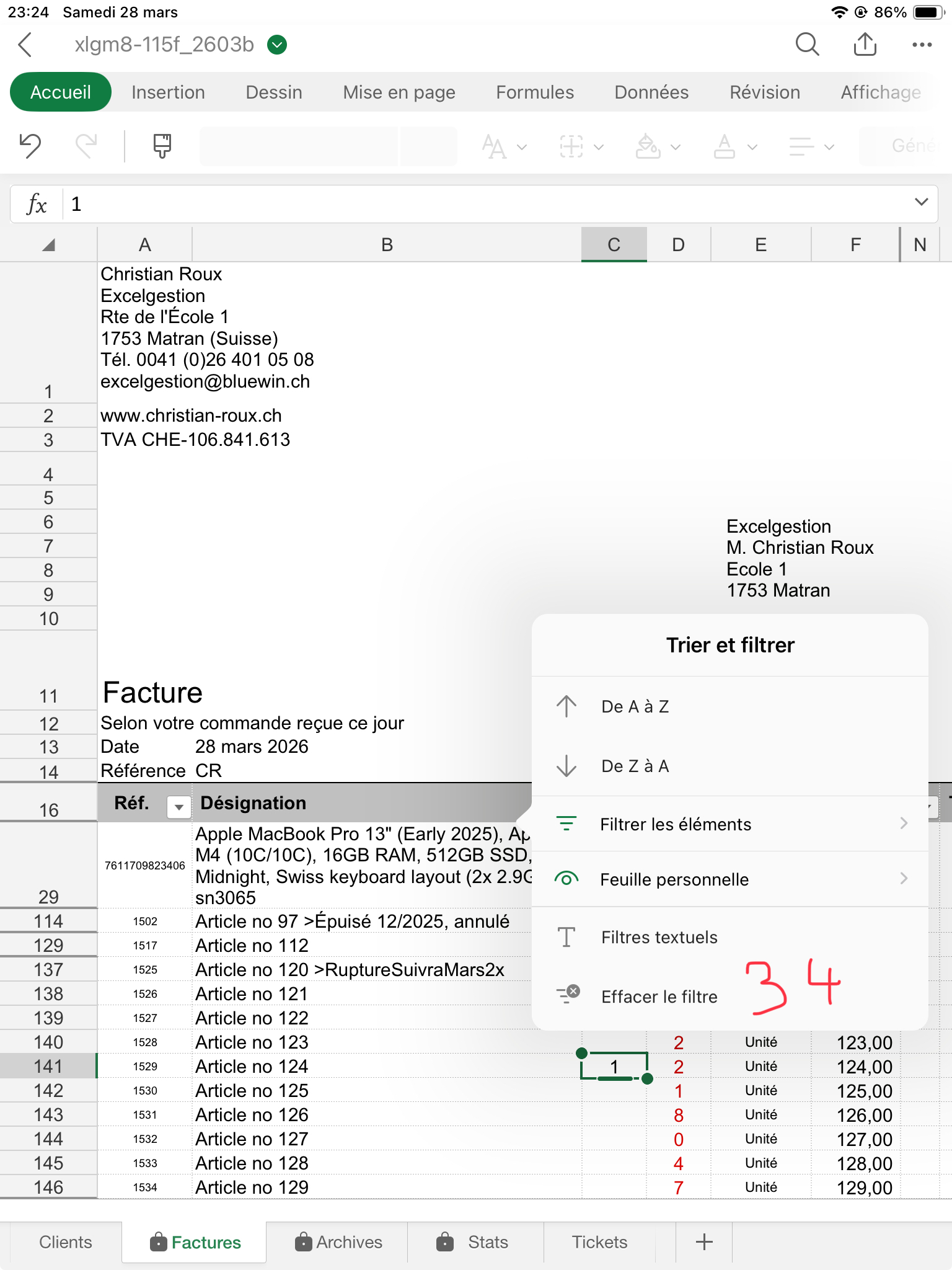Select the format painter icon
Screen dimensions: 952x1270
(x=162, y=146)
